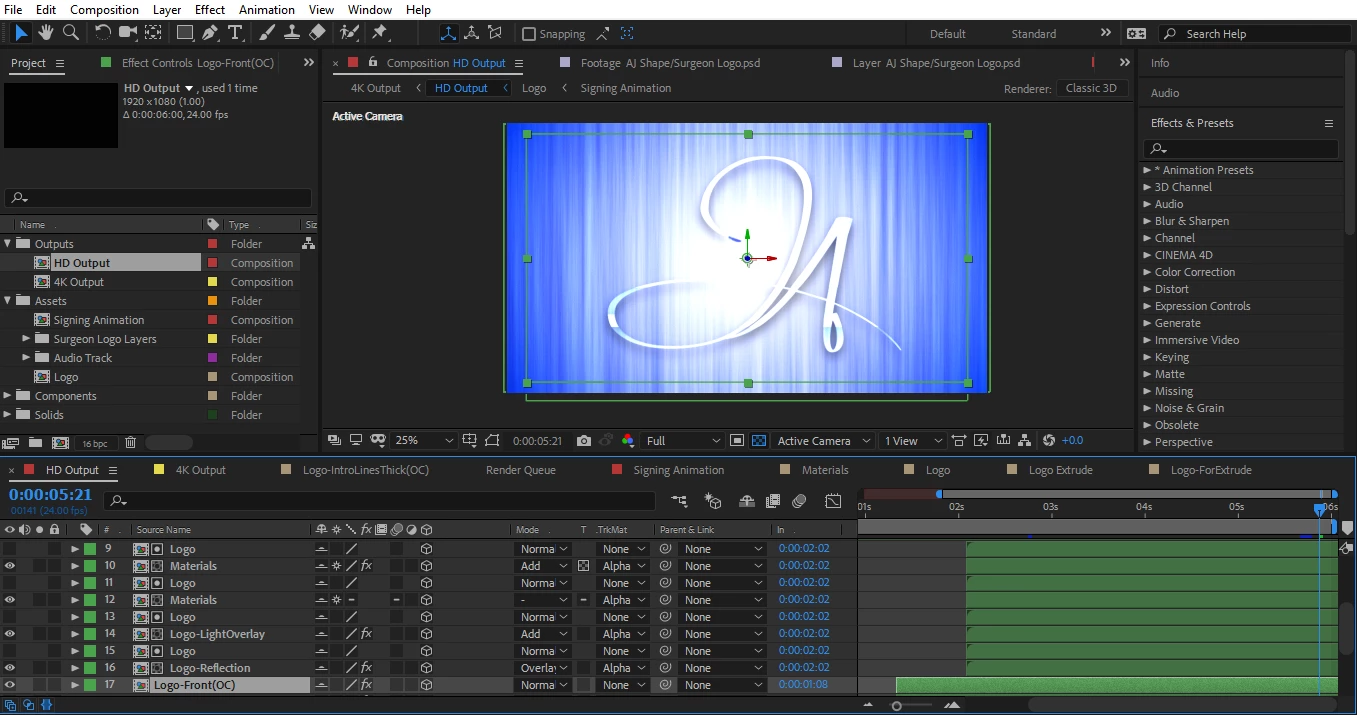Click Standard workspace link
The width and height of the screenshot is (1357, 715).
tap(1034, 34)
